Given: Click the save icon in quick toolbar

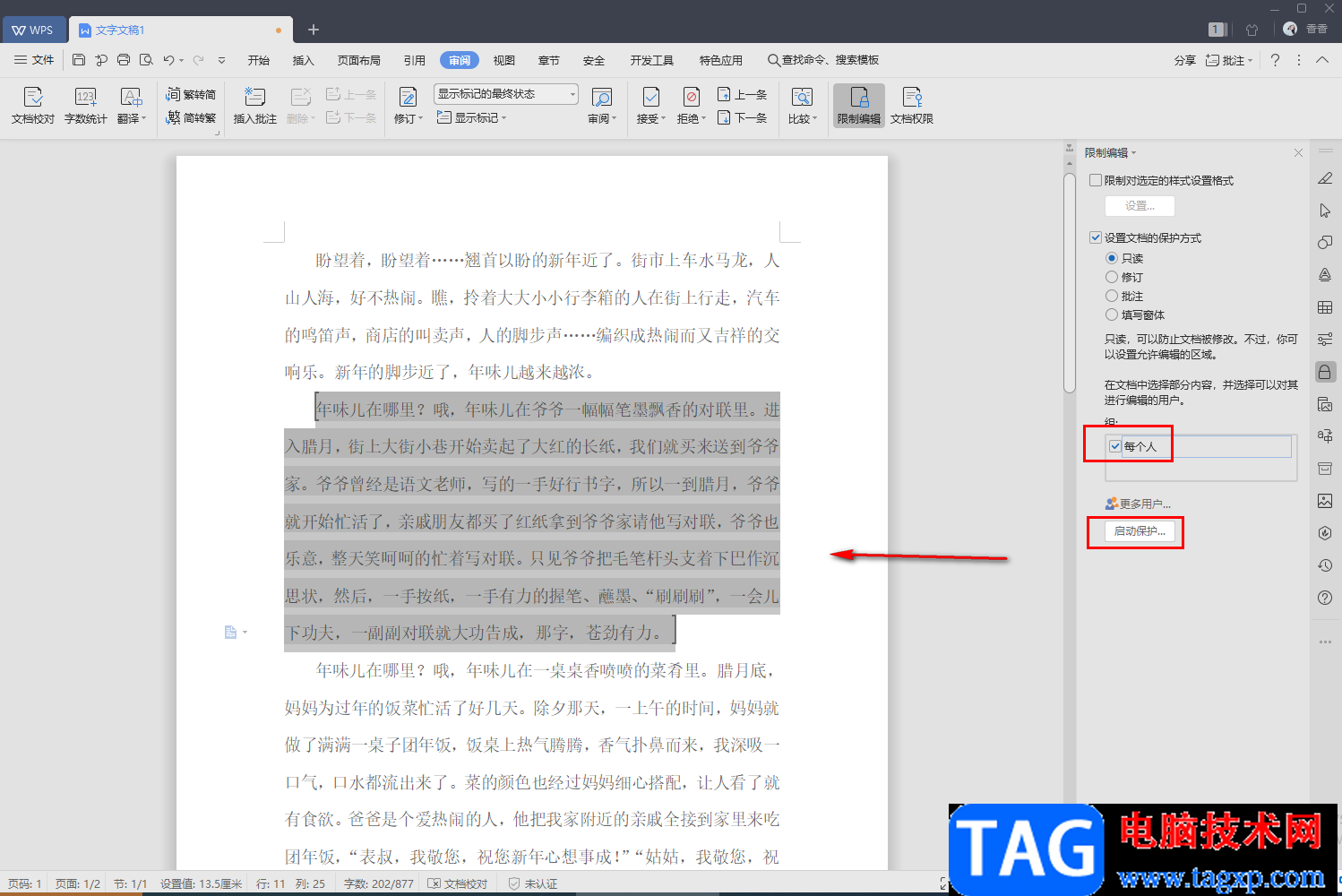Looking at the screenshot, I should click(79, 60).
